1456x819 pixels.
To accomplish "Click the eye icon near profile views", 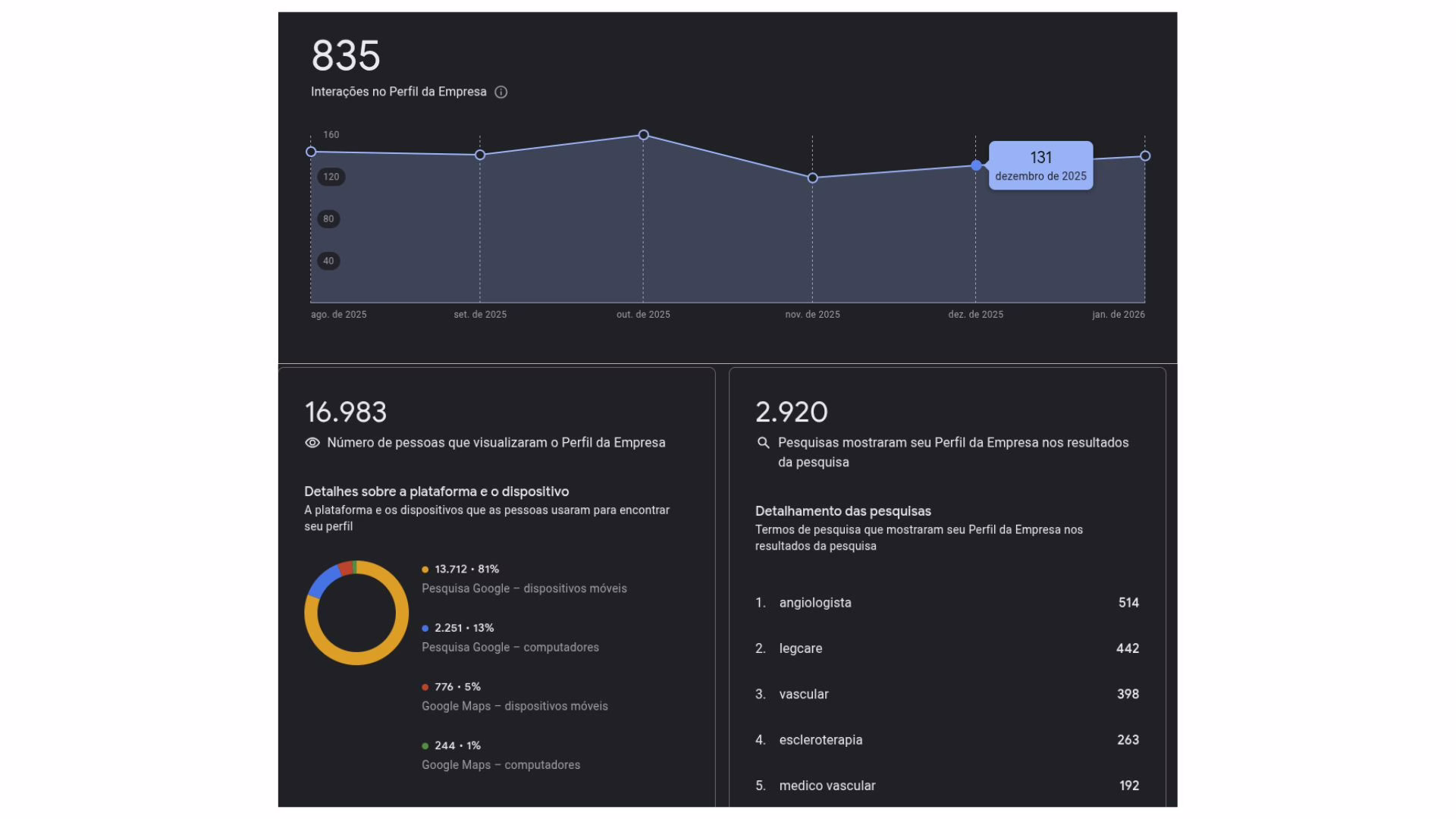I will click(312, 443).
